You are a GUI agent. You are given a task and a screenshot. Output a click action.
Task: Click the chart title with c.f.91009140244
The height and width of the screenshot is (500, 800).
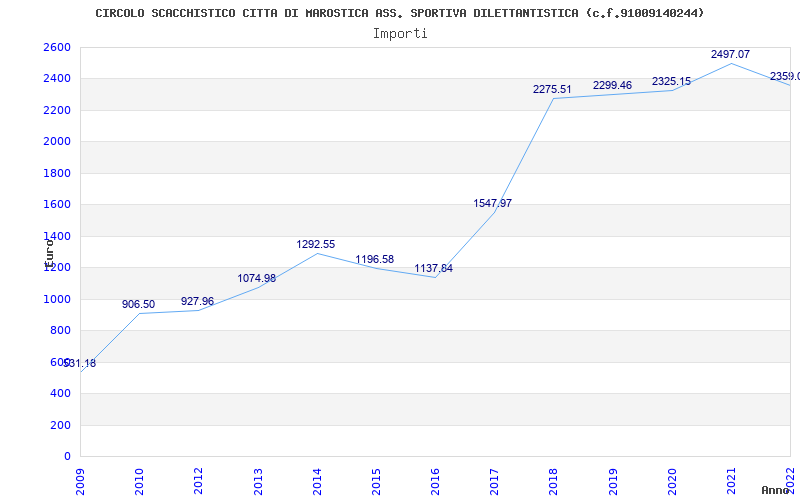tap(399, 13)
